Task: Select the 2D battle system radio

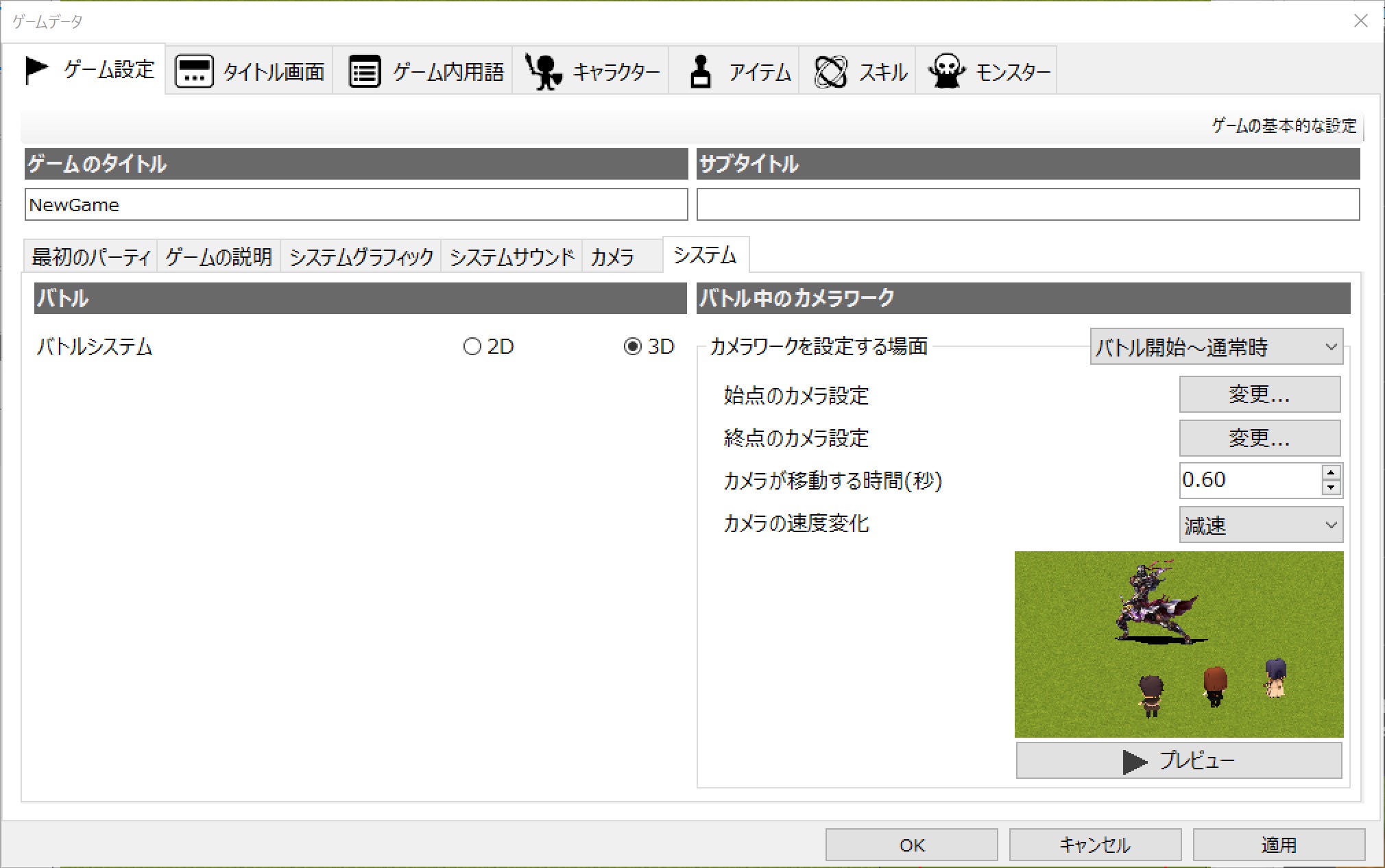Action: click(472, 347)
